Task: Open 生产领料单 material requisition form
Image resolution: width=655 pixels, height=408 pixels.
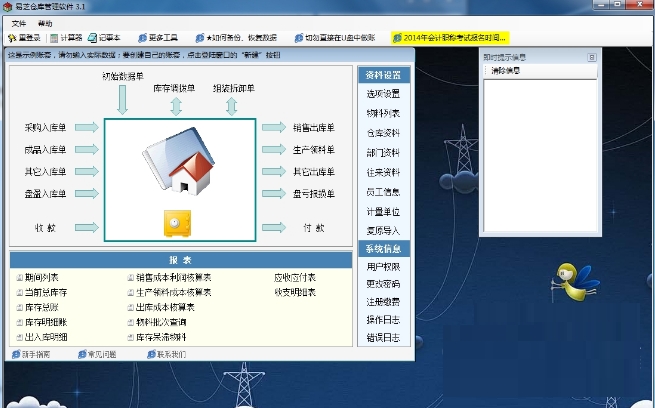Action: point(314,150)
